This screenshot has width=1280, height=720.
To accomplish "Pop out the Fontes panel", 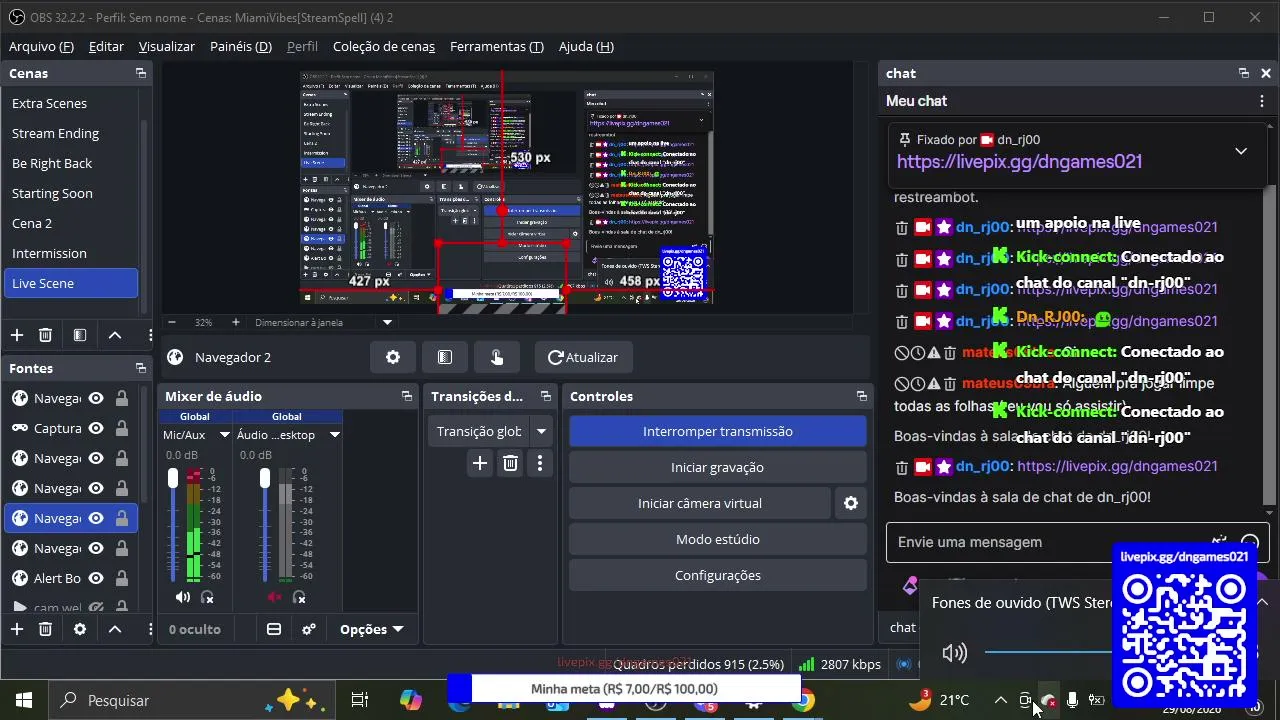I will [x=140, y=368].
